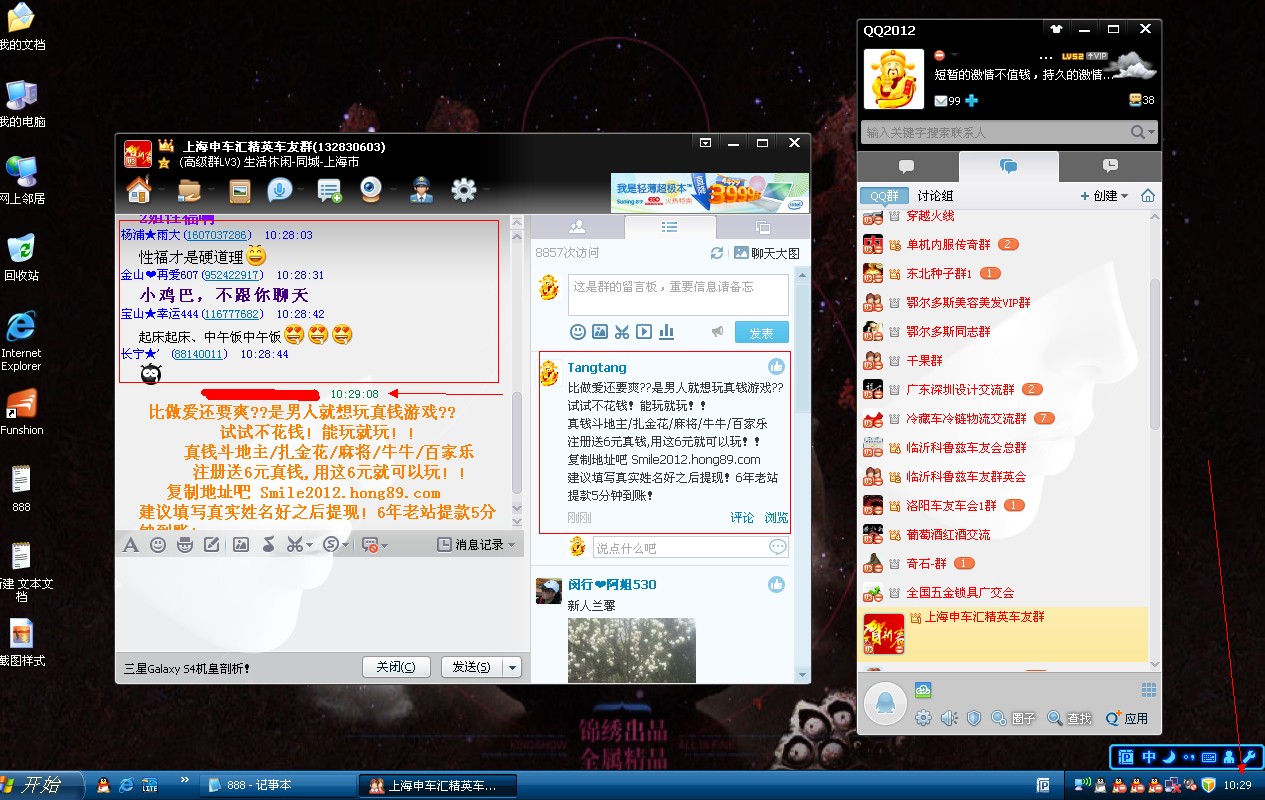
Task: Click the group home icon next to 创建
Action: pyautogui.click(x=1148, y=196)
